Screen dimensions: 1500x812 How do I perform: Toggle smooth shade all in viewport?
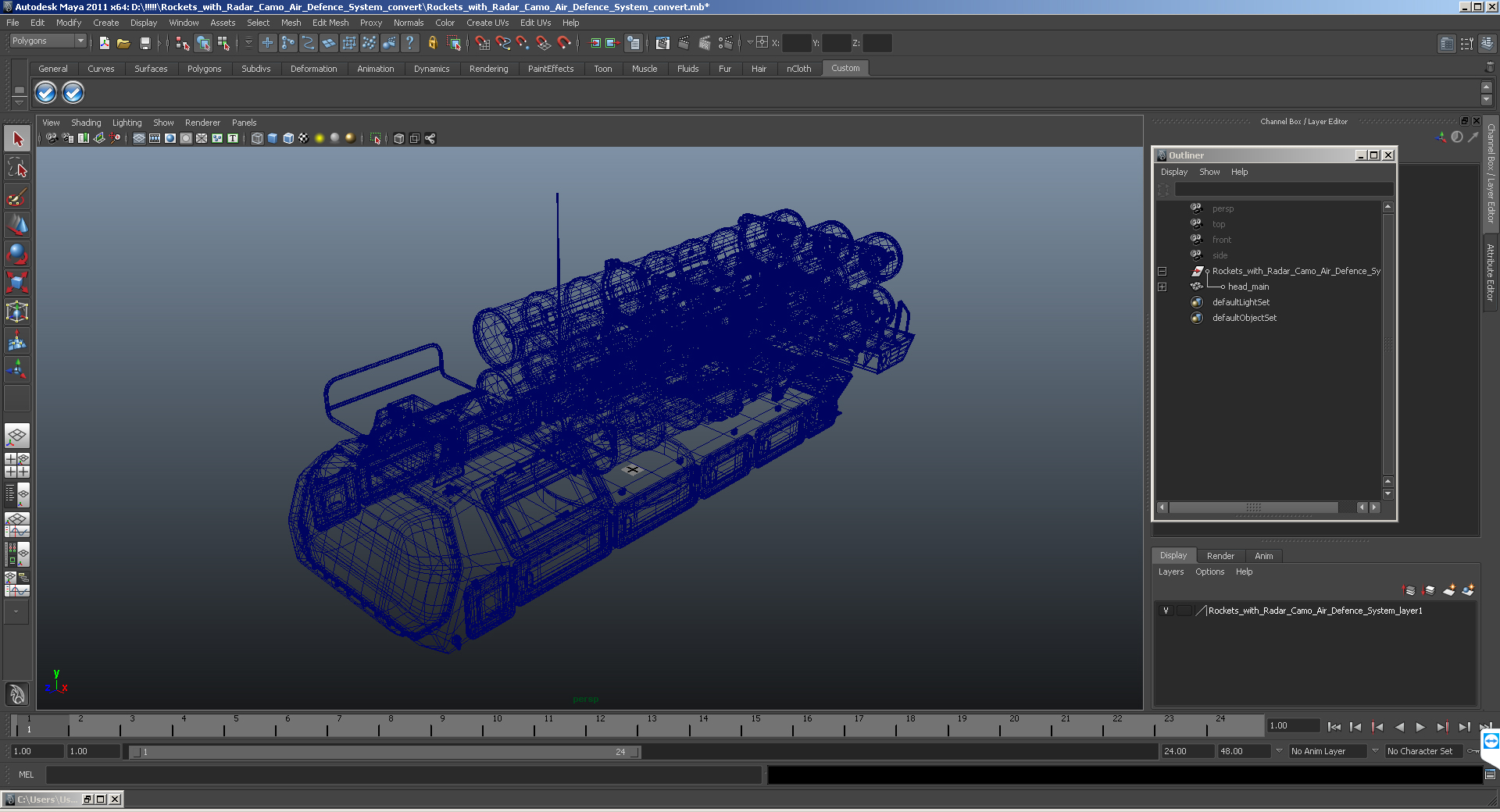pyautogui.click(x=273, y=138)
